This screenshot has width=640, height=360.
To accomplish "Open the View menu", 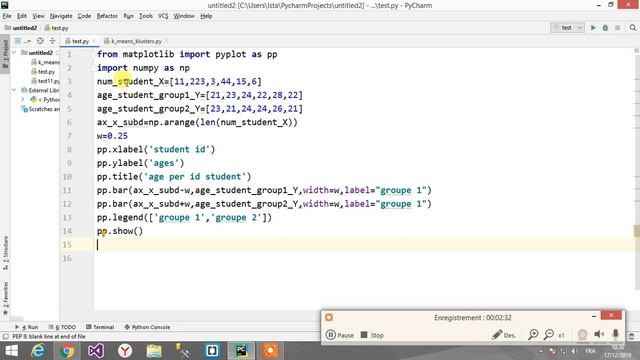I will [38, 16].
